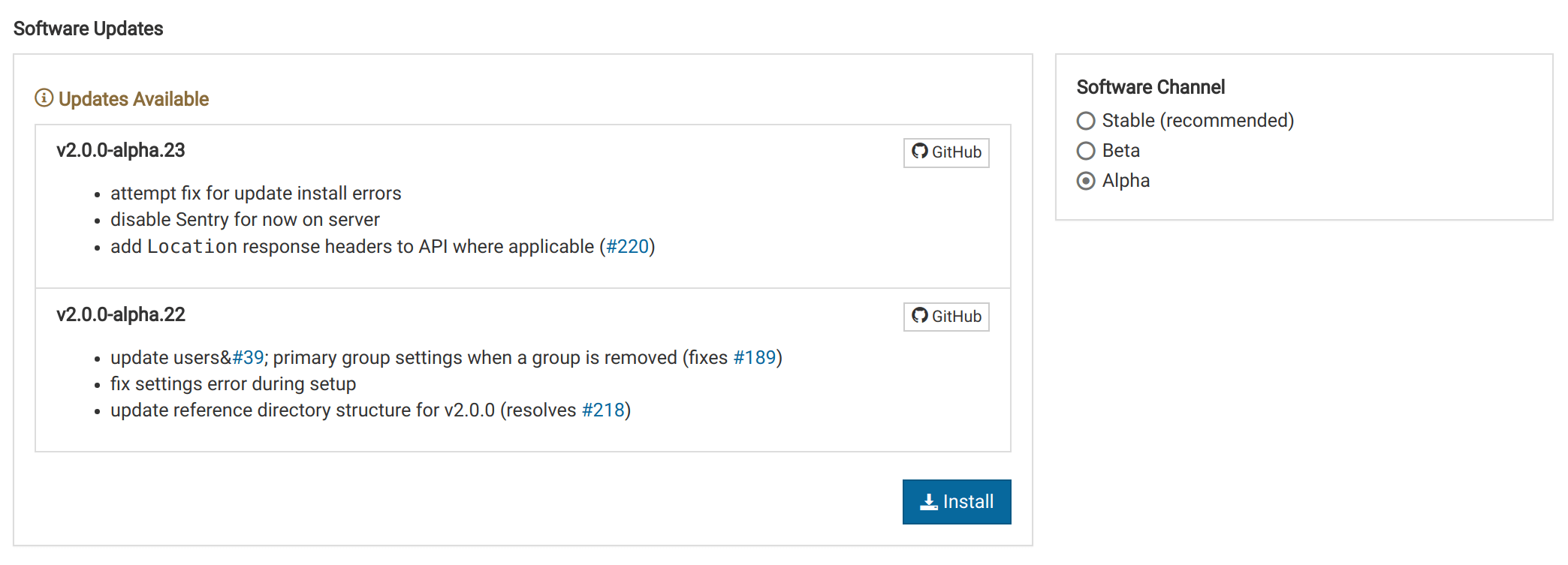Click the Software Channel heading
Image resolution: width=1568 pixels, height=565 pixels.
[1150, 87]
